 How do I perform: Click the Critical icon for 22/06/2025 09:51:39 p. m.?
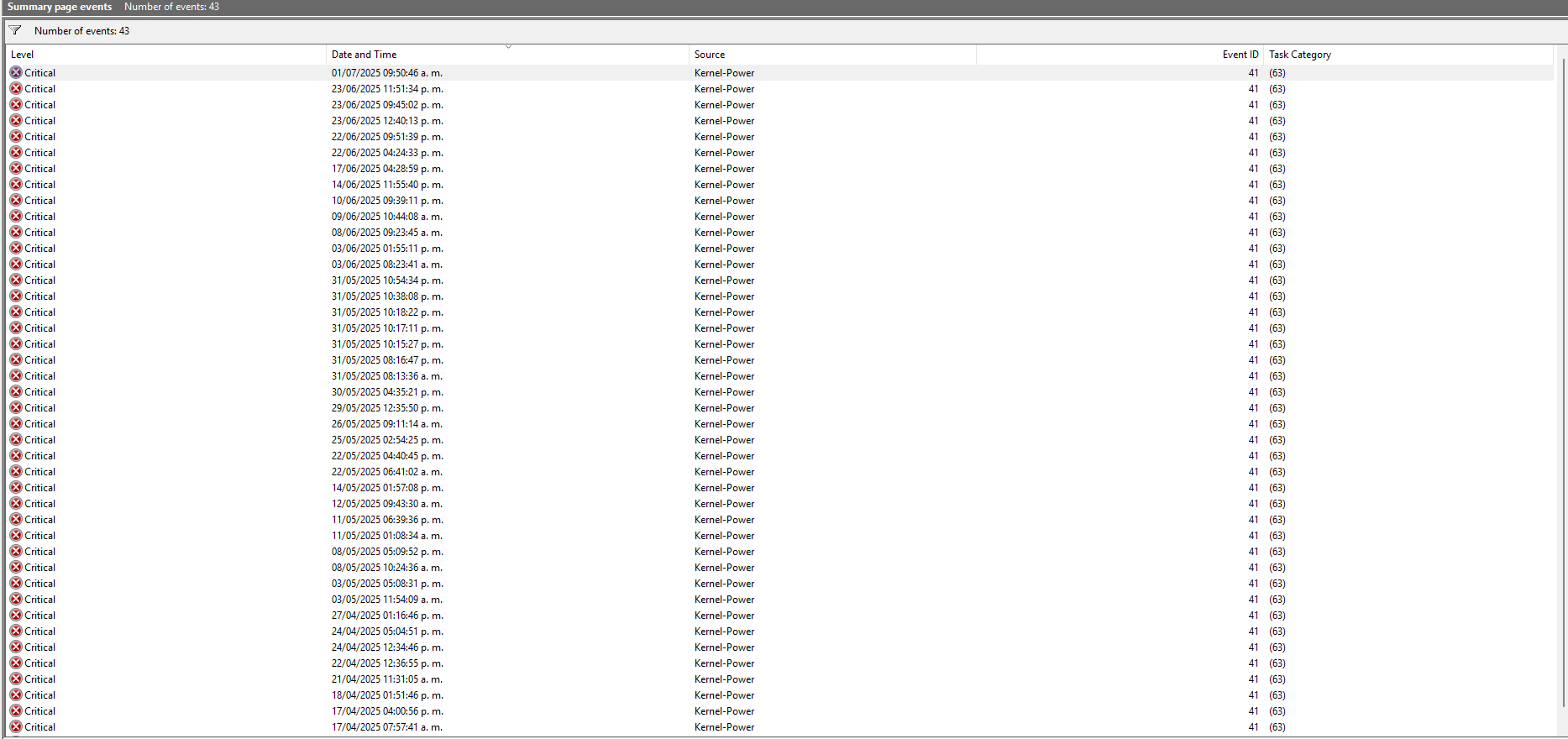click(x=16, y=137)
